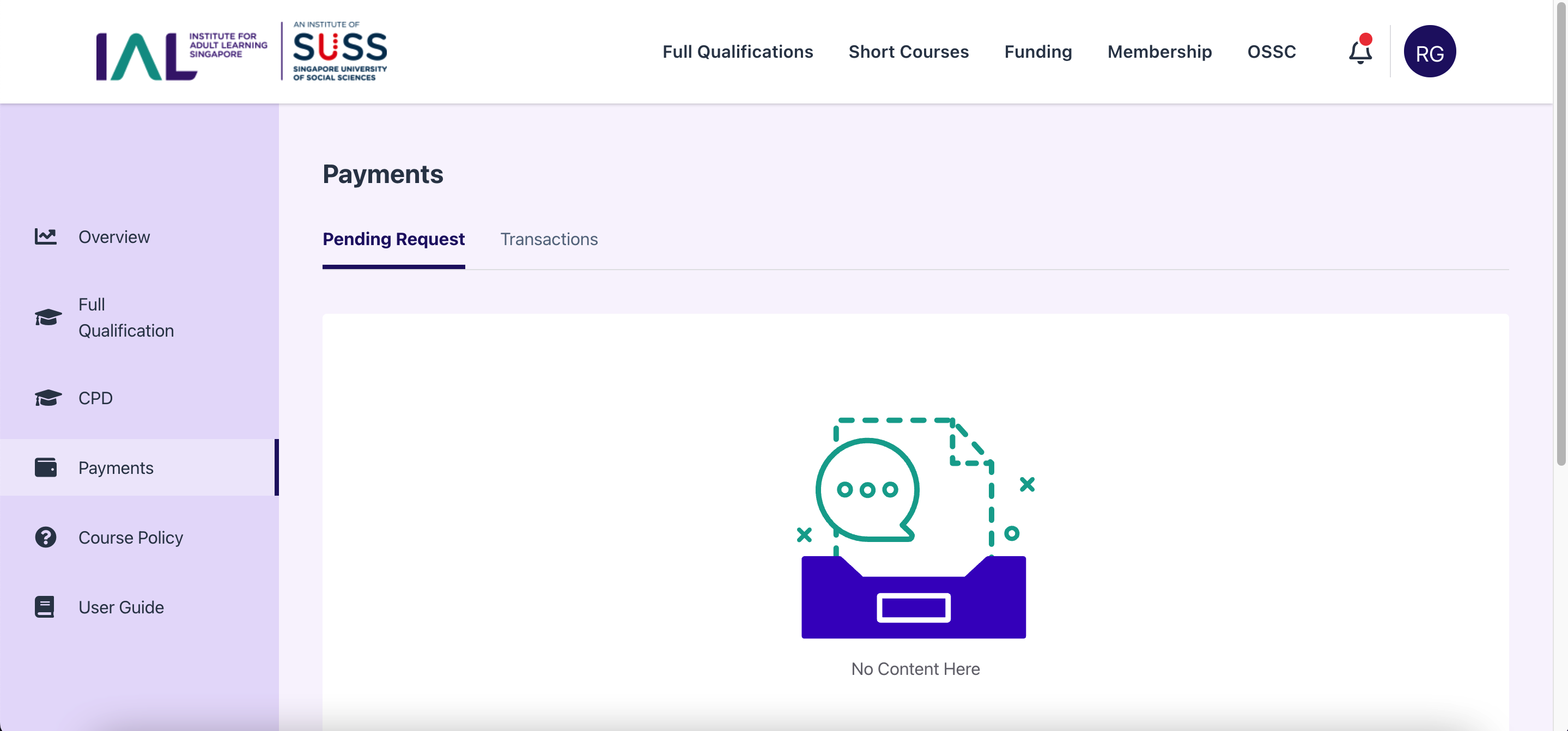Click the empty inbox illustration
Screen dimensions: 1568x731
915,527
